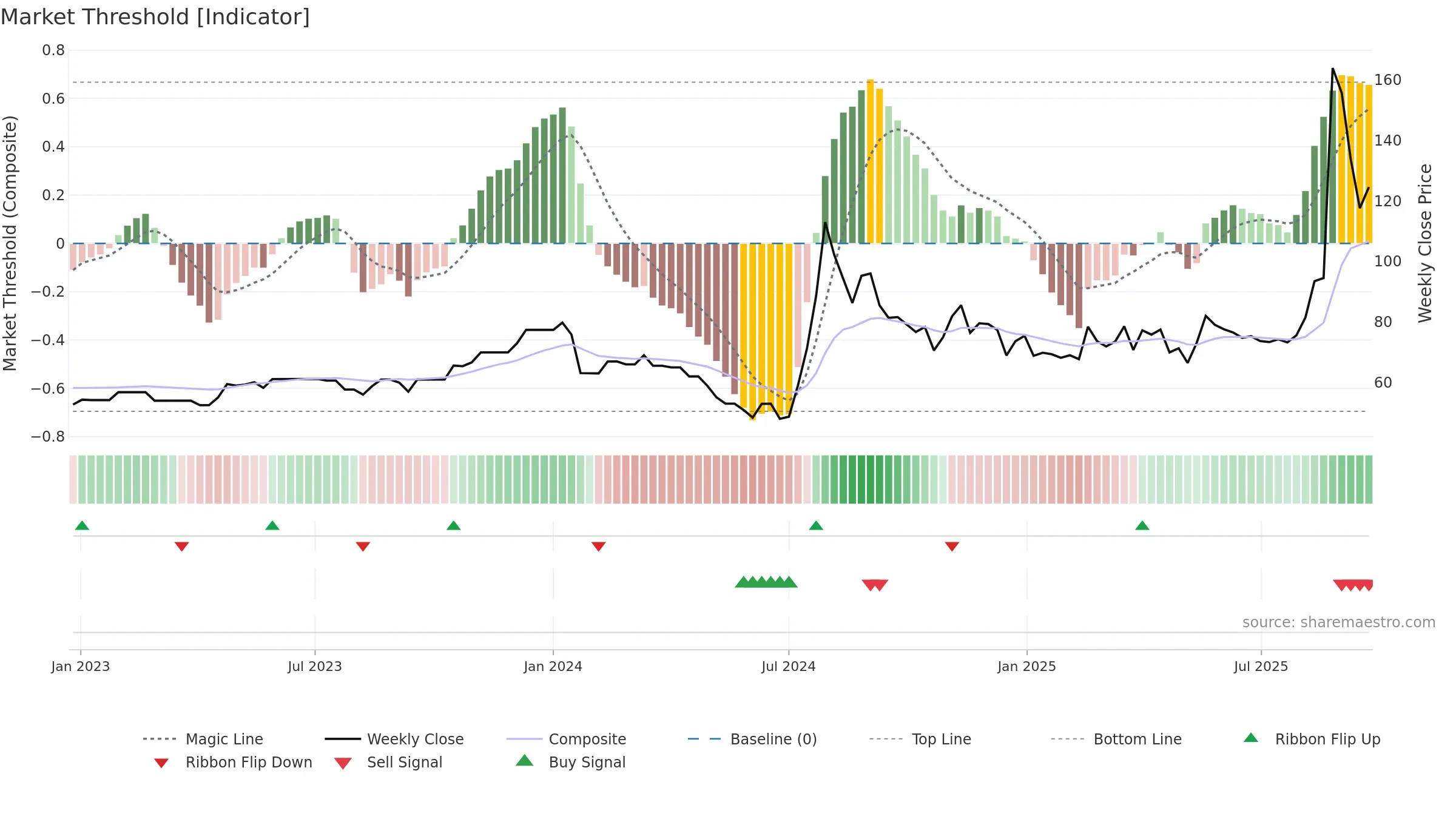The height and width of the screenshot is (819, 1456).
Task: Toggle the Top Line legend entry
Action: 920,739
